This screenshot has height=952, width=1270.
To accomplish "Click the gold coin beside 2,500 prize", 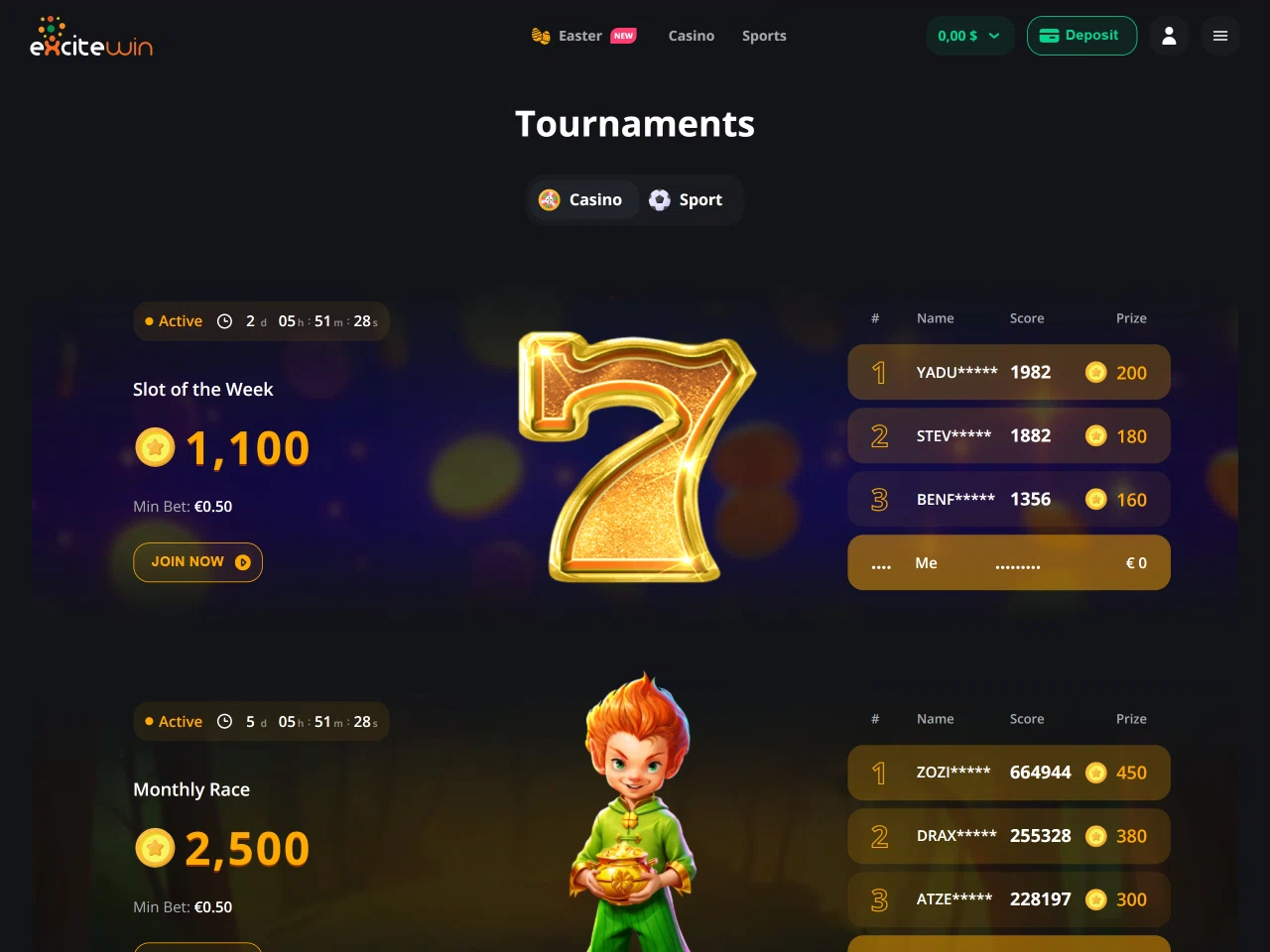I will 155,848.
